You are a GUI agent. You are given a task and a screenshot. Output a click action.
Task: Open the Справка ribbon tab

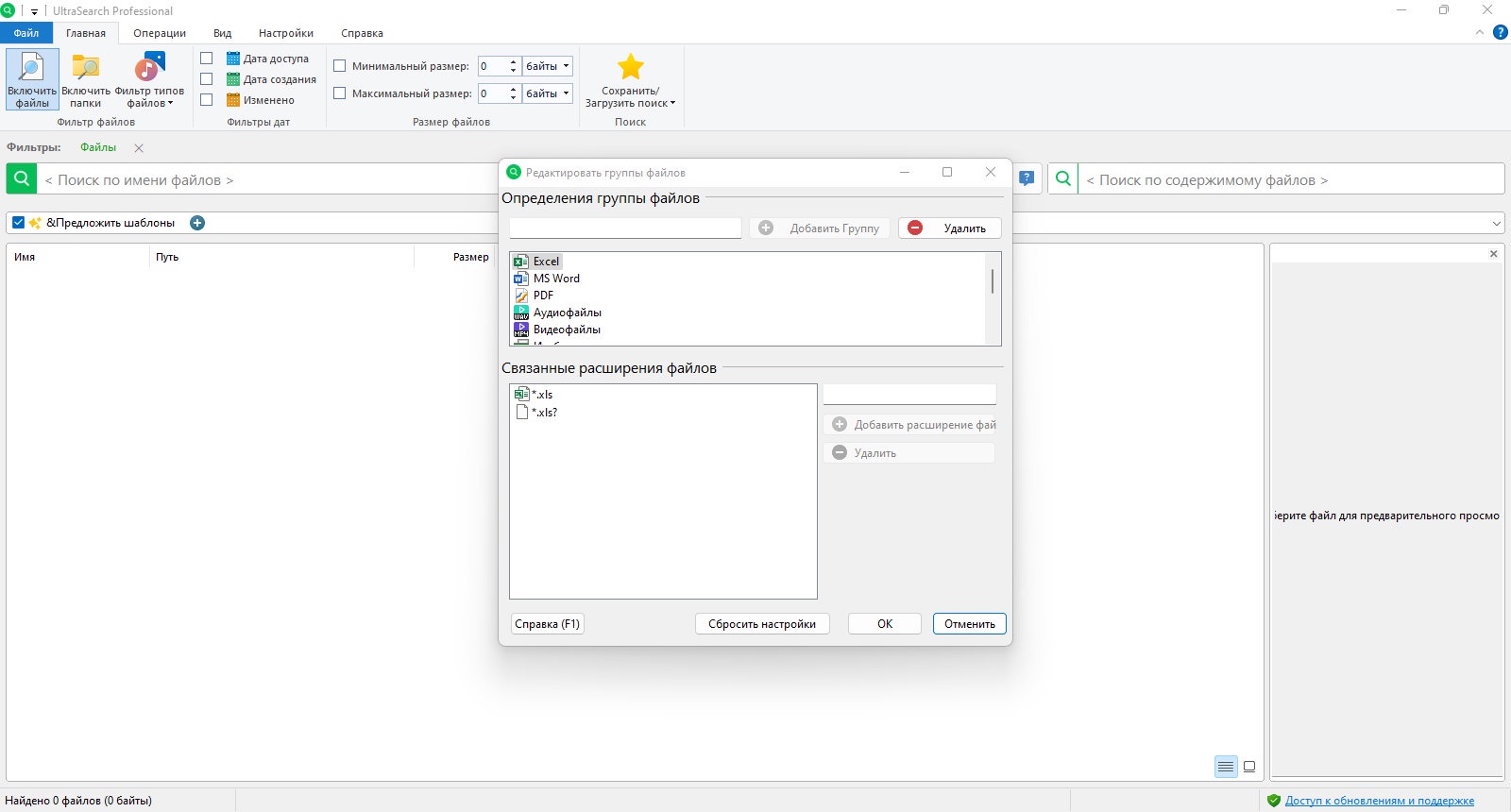[363, 33]
